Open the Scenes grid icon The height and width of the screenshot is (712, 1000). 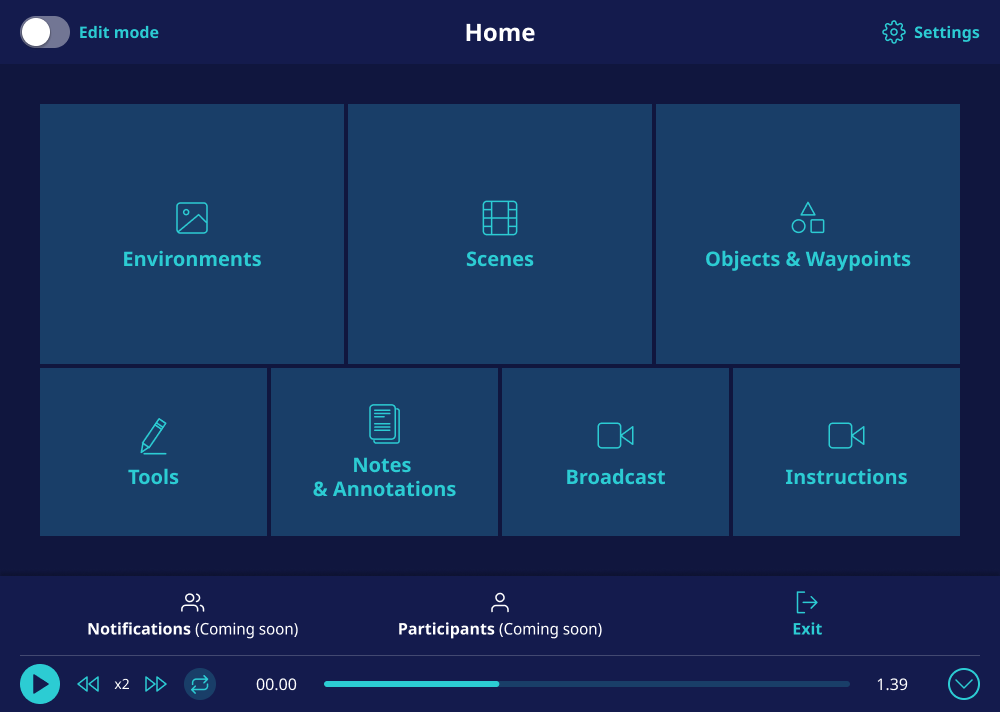click(500, 218)
